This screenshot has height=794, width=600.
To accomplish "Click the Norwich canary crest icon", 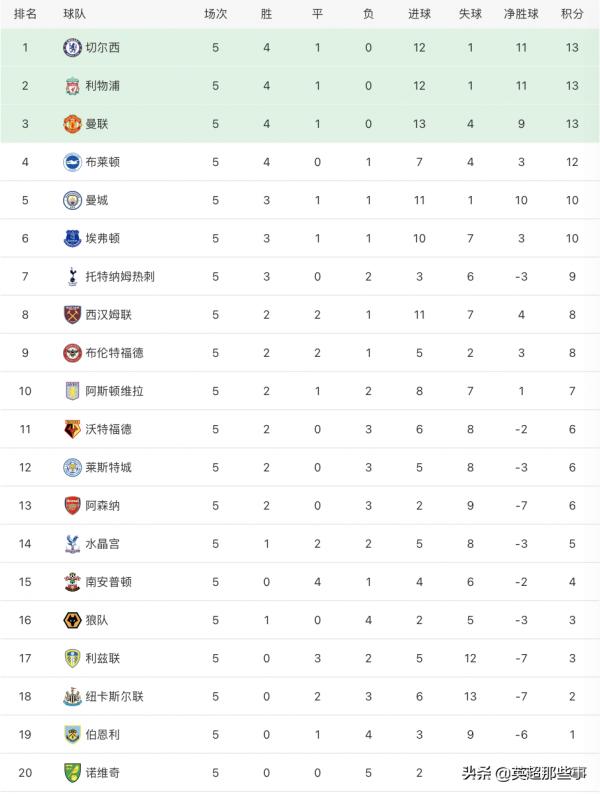I will pos(72,772).
